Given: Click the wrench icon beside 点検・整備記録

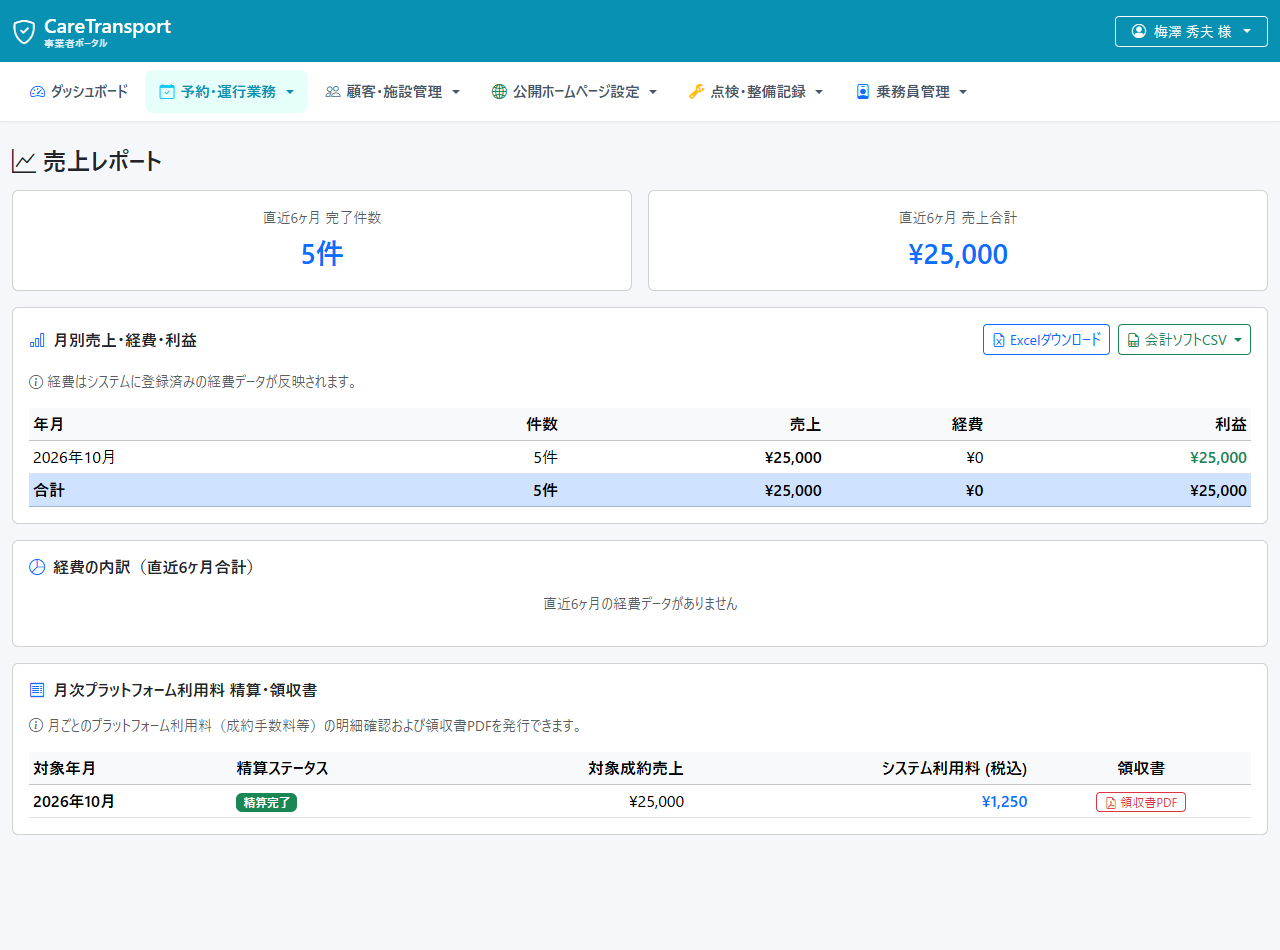Looking at the screenshot, I should point(697,92).
